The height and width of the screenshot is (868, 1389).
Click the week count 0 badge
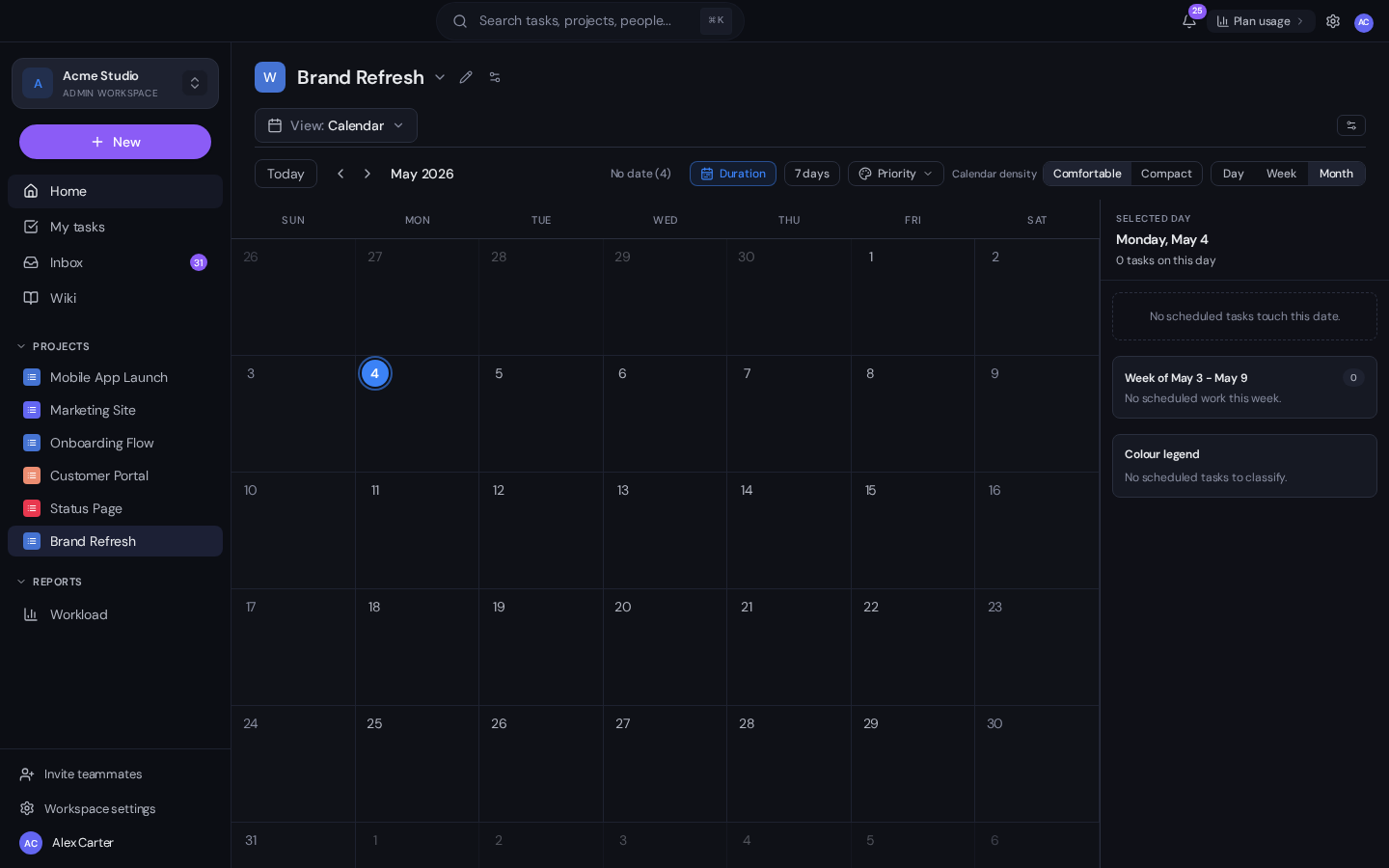click(1353, 378)
